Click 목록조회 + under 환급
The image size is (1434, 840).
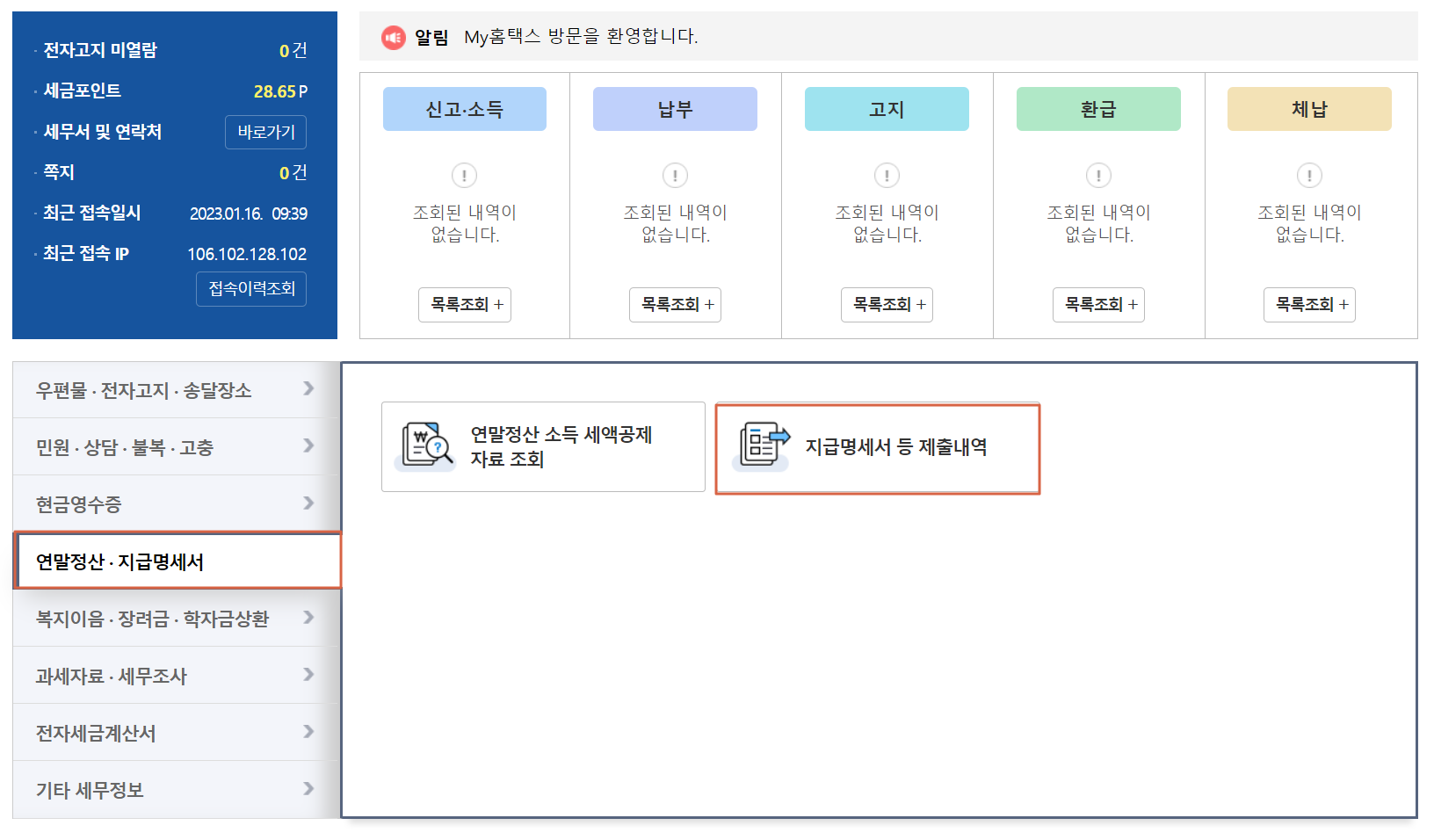tap(1098, 305)
